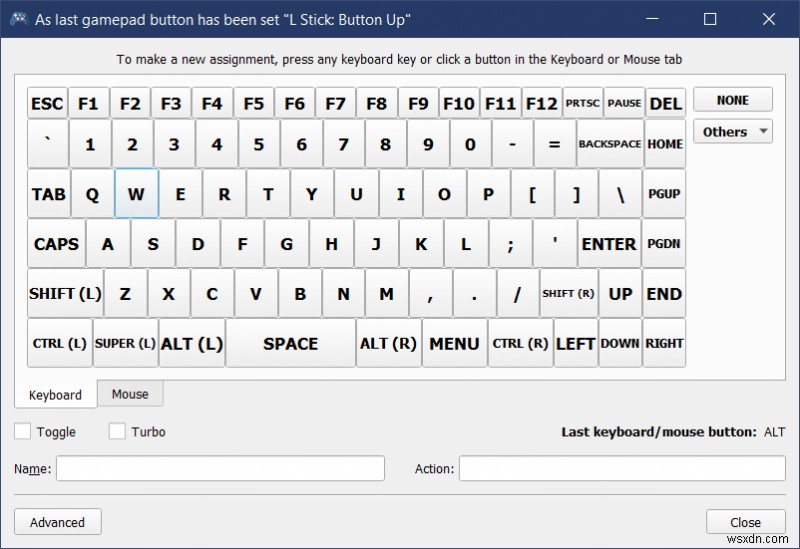Image resolution: width=800 pixels, height=549 pixels.
Task: Click the NONE button
Action: 733,100
